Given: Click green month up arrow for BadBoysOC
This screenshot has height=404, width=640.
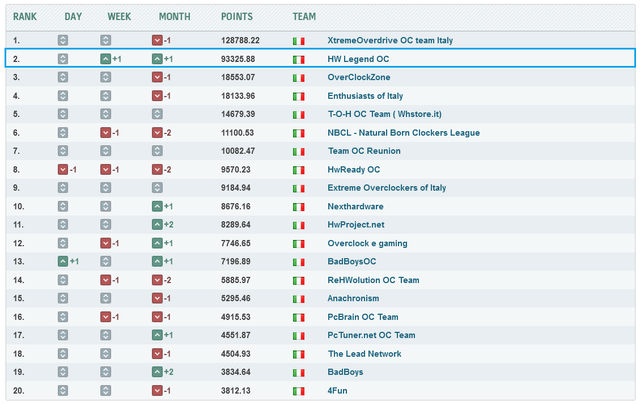Looking at the screenshot, I should (157, 262).
